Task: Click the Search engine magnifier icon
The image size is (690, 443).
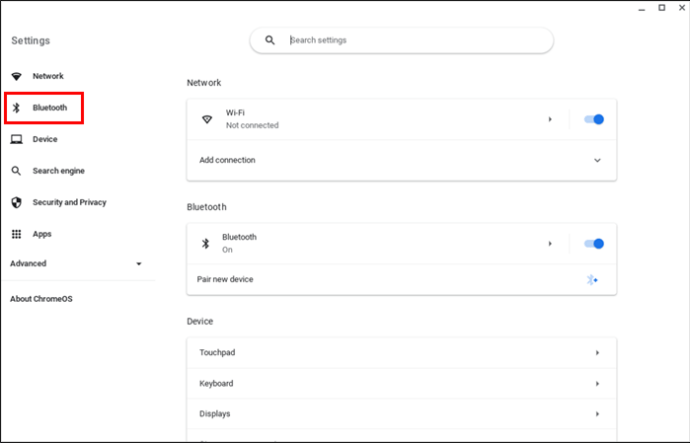Action: tap(16, 171)
